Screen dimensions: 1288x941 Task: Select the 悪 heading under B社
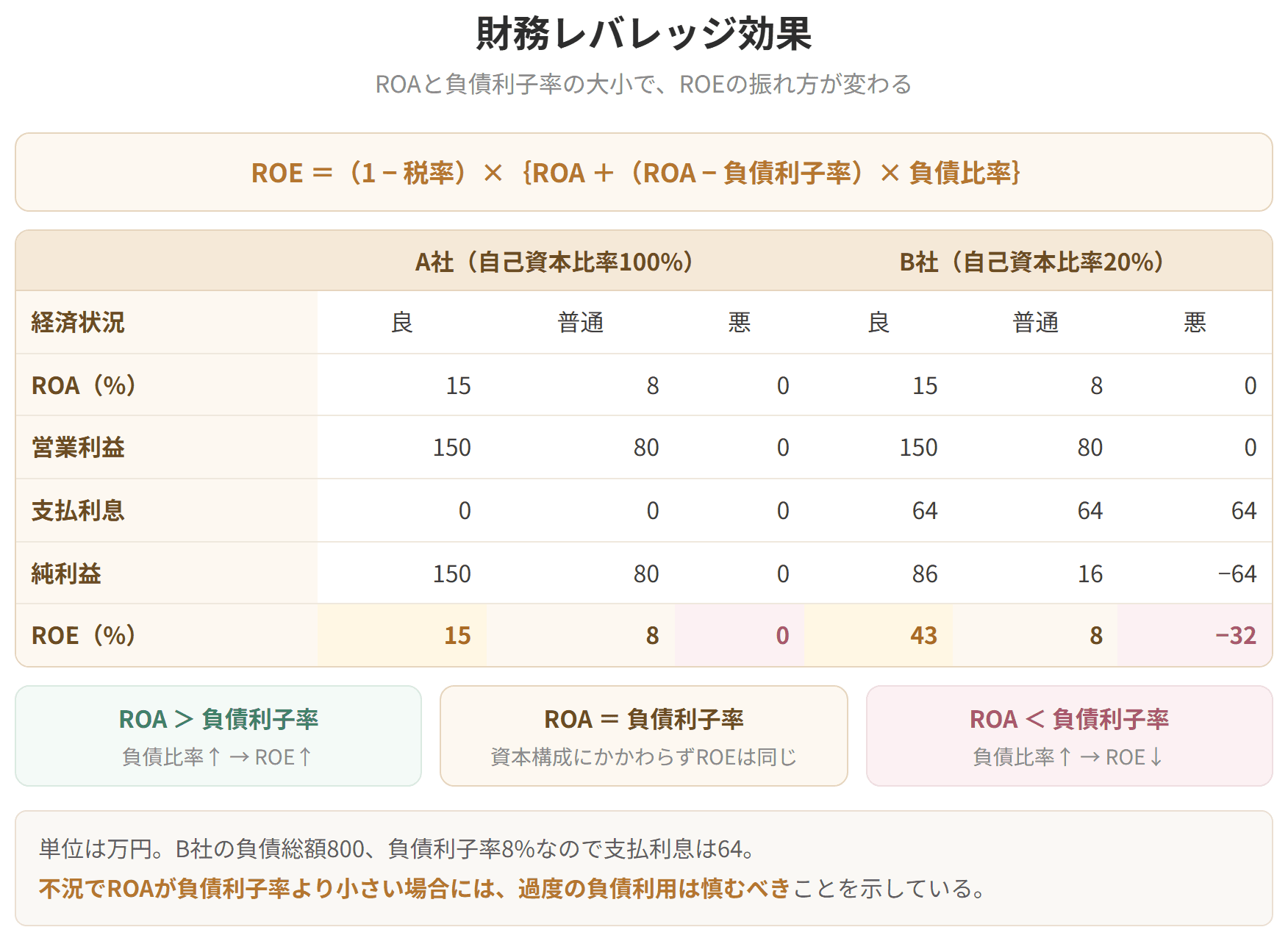(1195, 322)
